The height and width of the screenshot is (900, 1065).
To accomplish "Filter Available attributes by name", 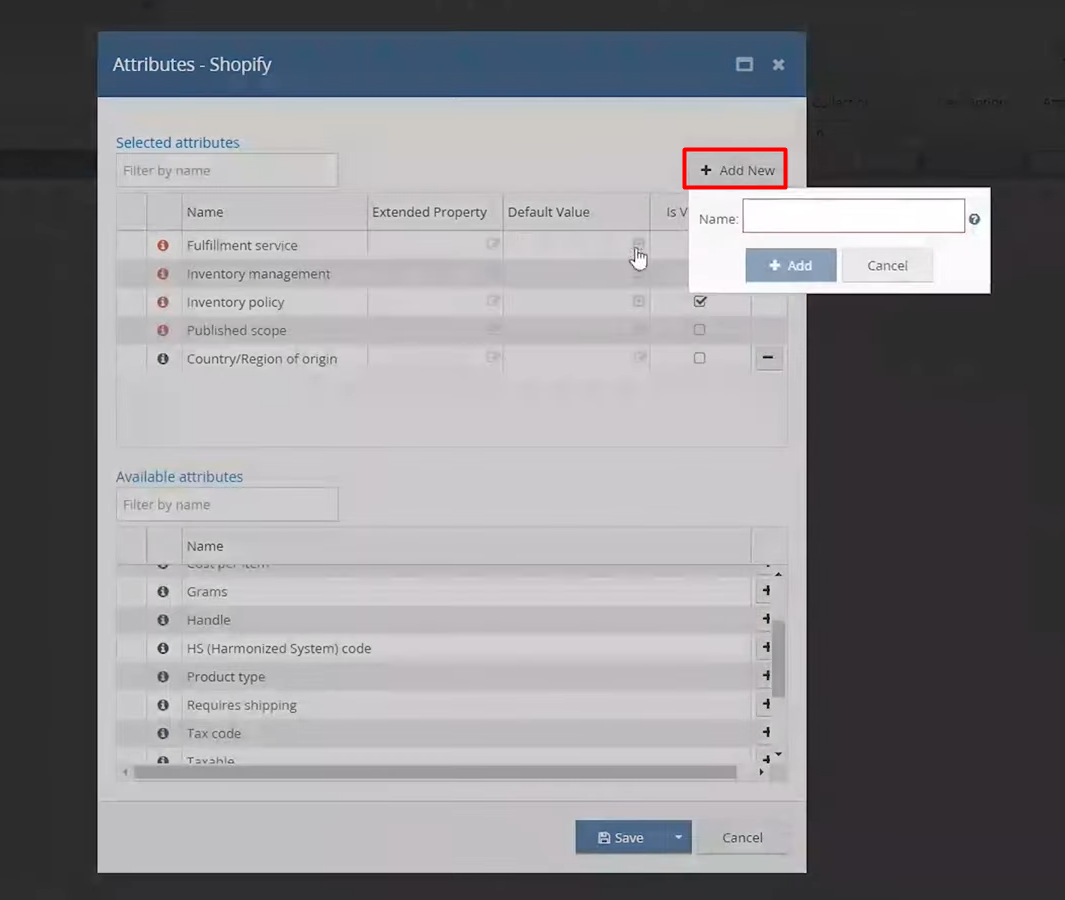I will point(227,505).
